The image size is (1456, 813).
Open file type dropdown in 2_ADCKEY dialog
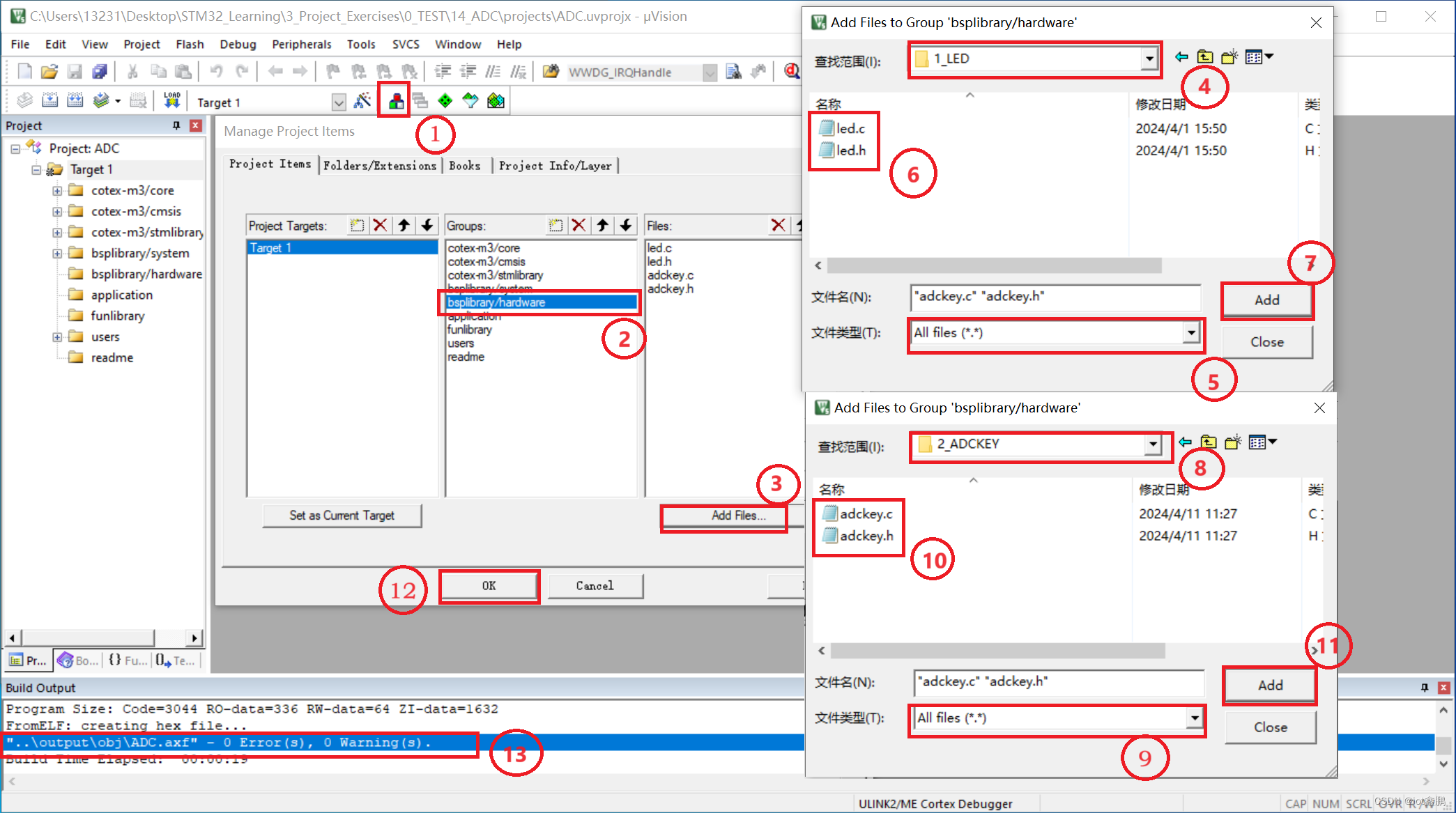pyautogui.click(x=1195, y=718)
